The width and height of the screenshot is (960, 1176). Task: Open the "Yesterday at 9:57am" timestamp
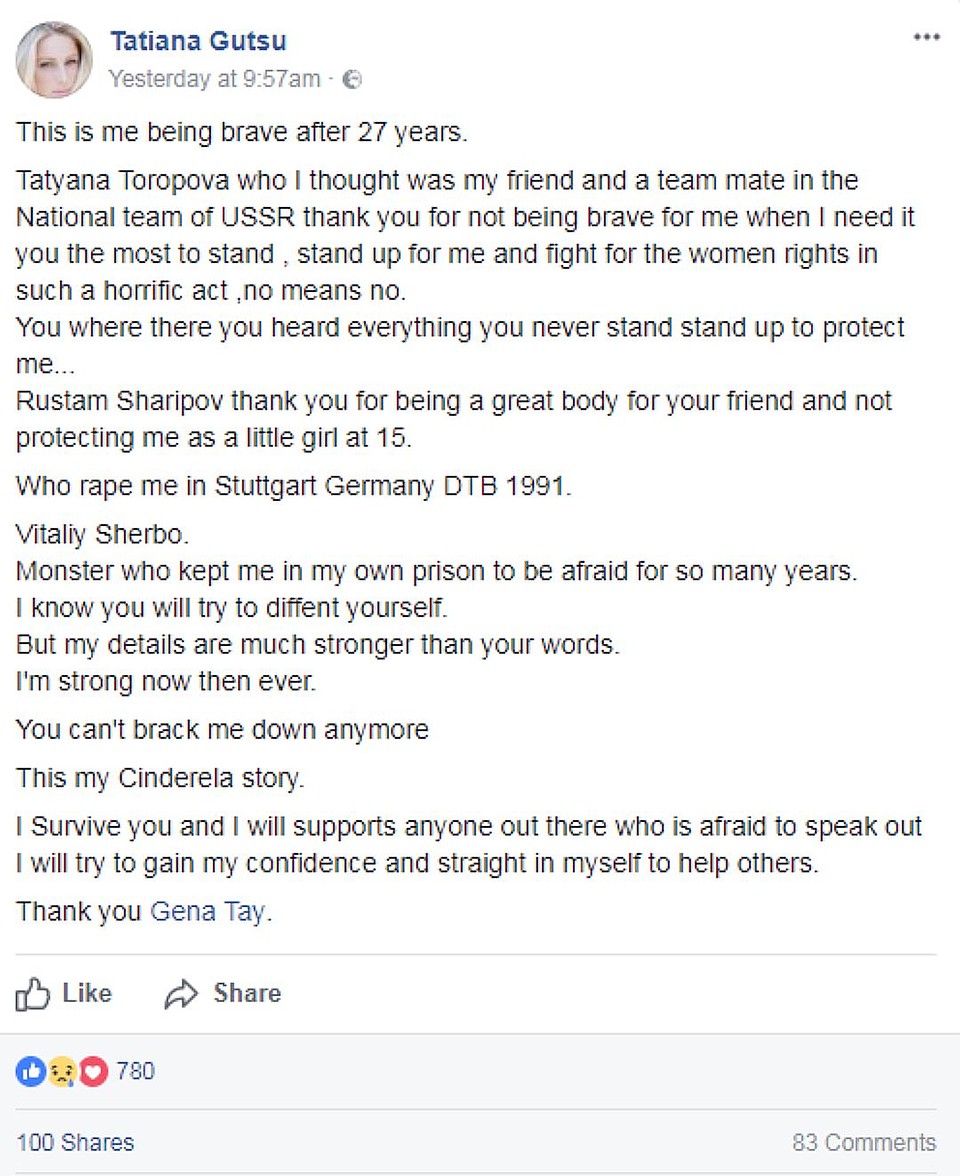click(x=214, y=79)
